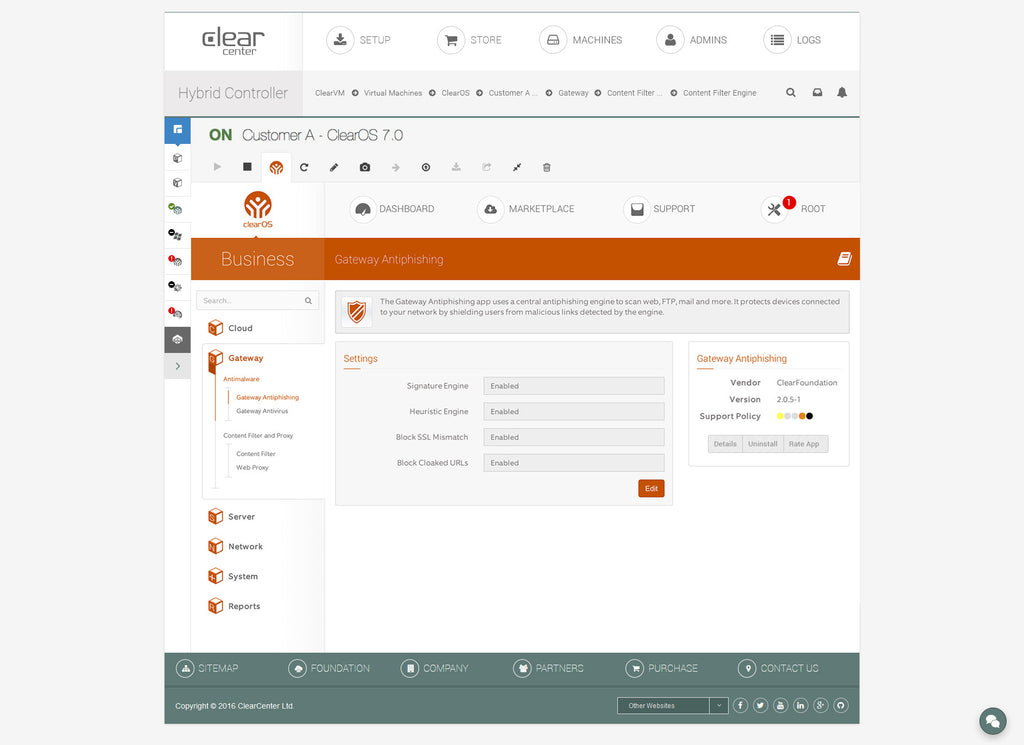Click the clear center logo
Screen dimensions: 1024x745
coord(233,42)
